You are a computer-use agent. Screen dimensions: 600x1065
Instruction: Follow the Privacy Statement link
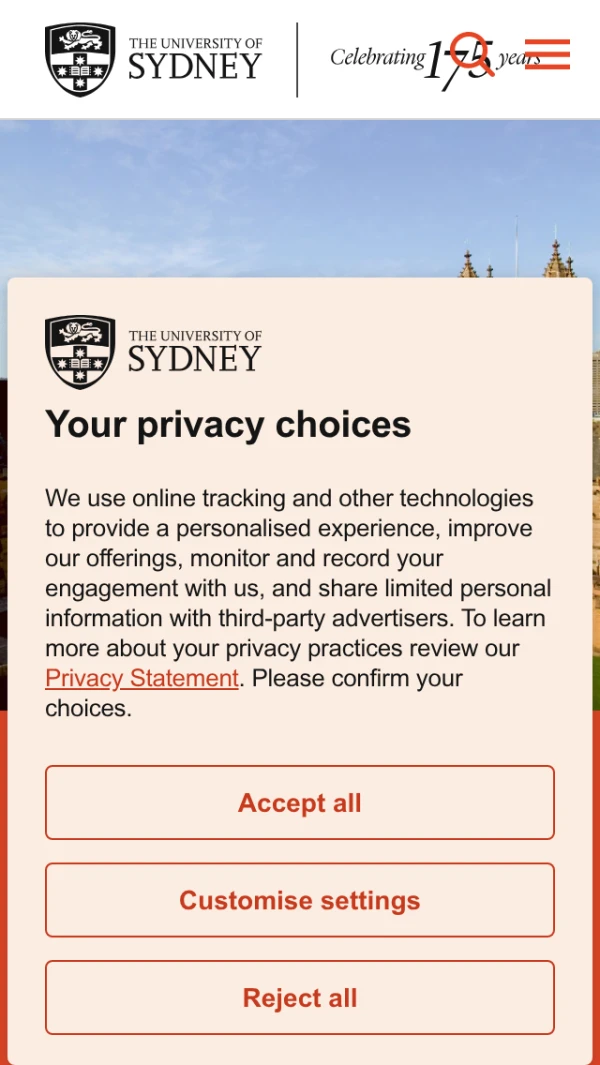pos(142,678)
